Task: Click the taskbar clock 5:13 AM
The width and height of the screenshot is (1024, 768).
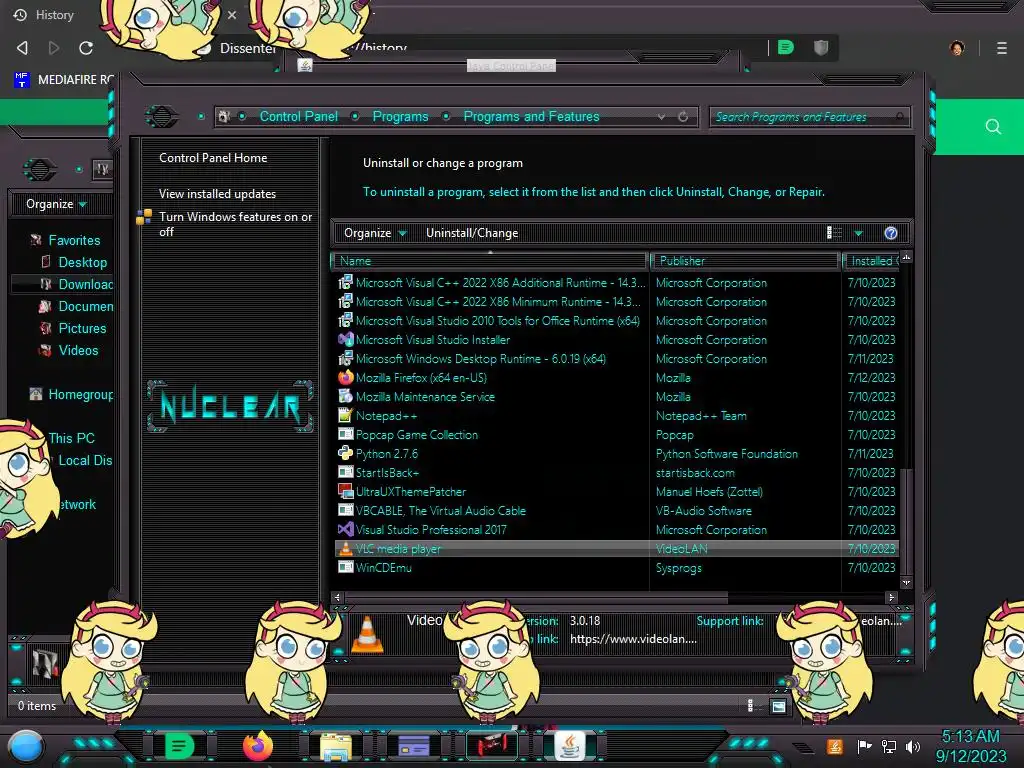Action: coord(970,737)
